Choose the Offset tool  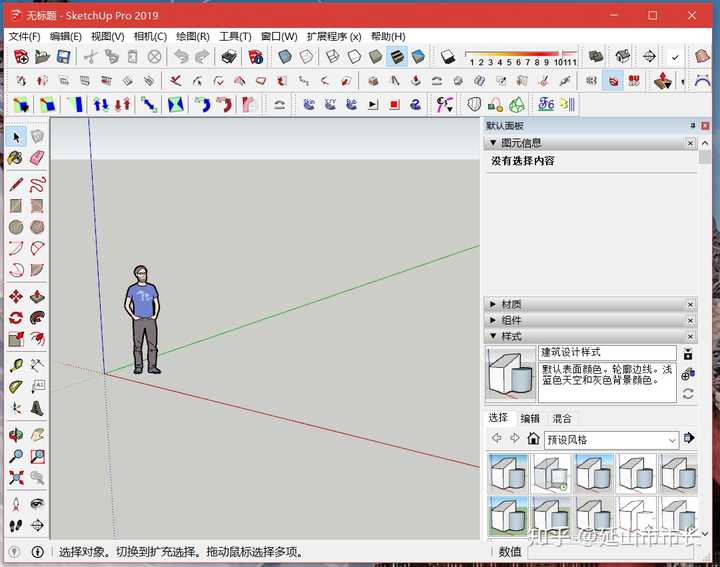tap(37, 339)
